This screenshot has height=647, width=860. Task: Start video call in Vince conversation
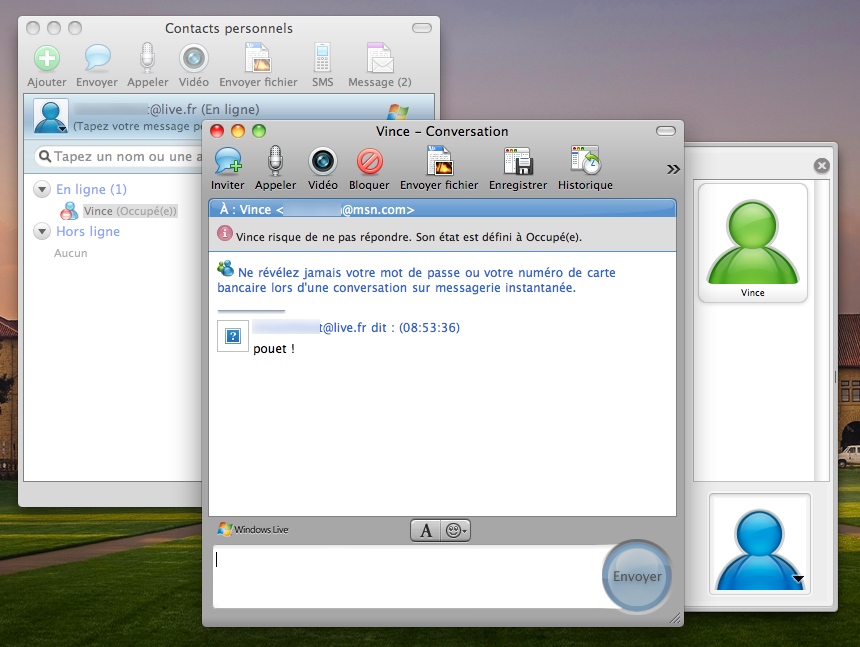coord(322,162)
